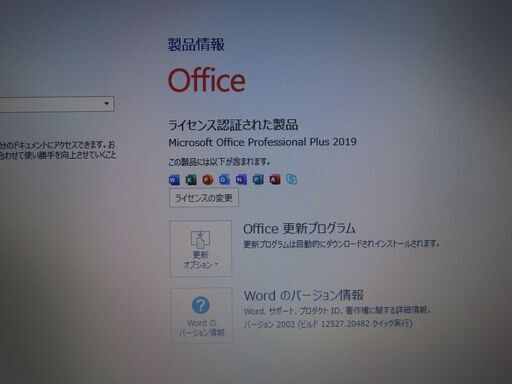Click the update download icon above 更新
512x384 pixels.
[200, 239]
